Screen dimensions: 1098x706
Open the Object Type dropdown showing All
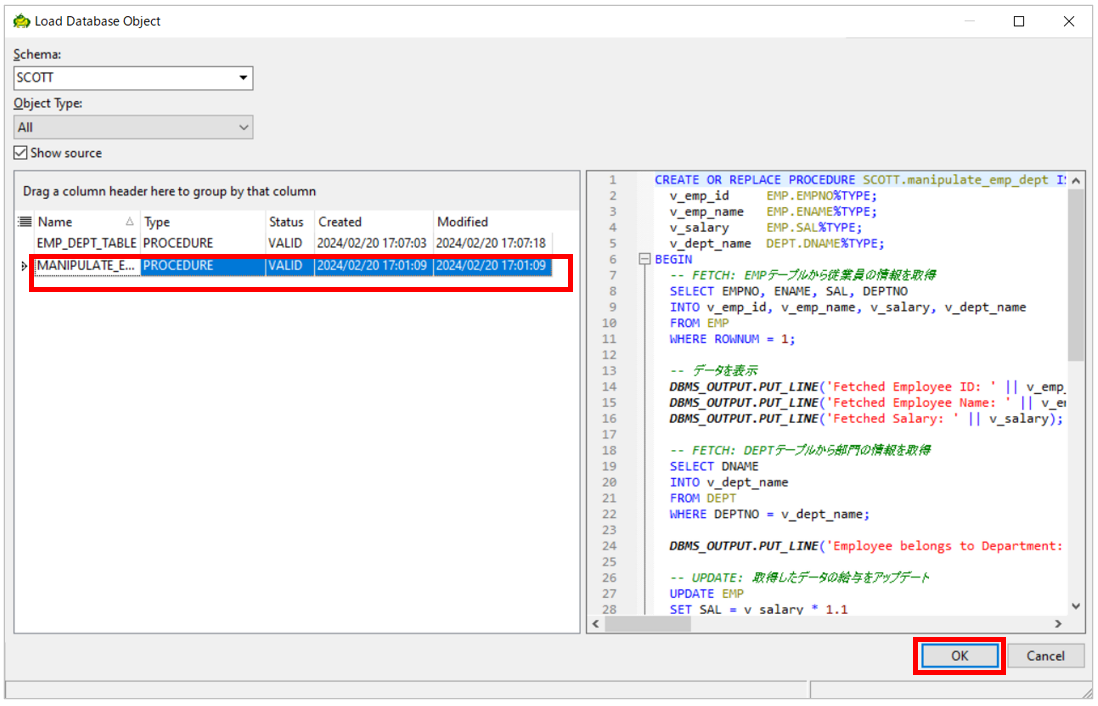click(x=241, y=126)
